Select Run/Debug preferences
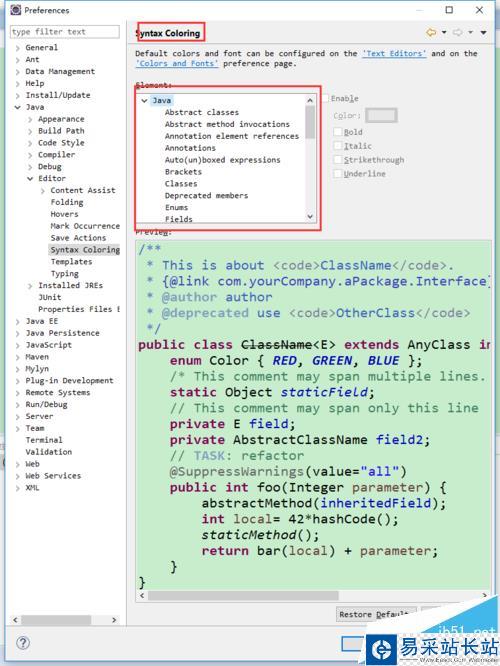The image size is (500, 666). 46,404
